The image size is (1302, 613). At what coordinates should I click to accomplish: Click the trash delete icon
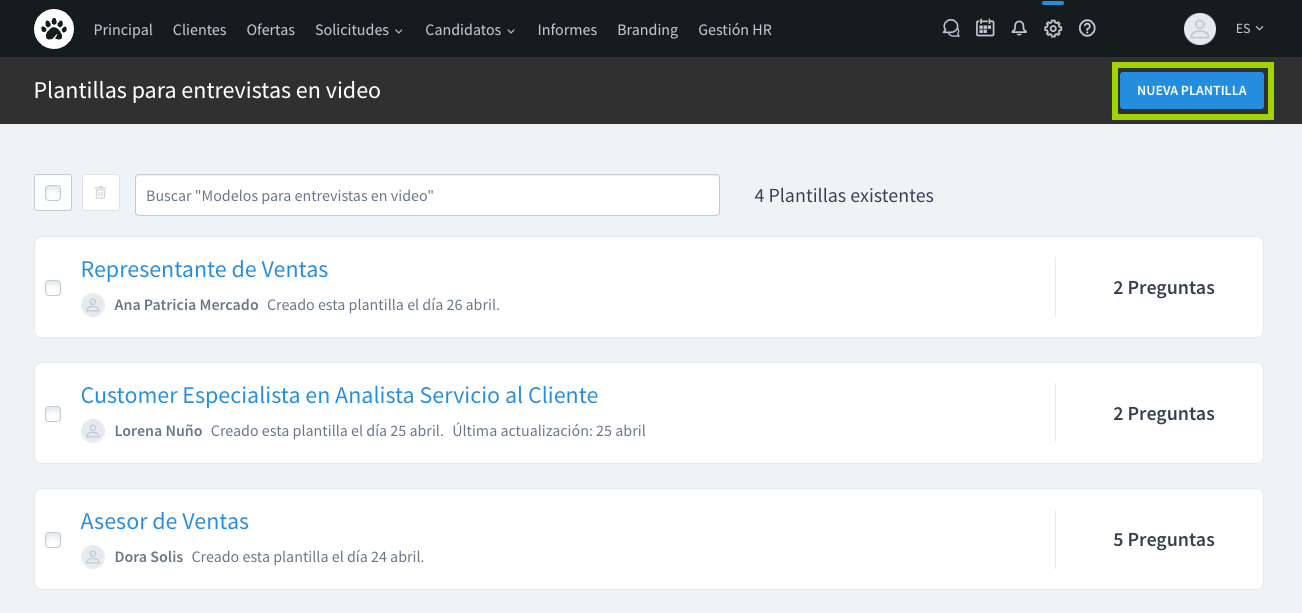[x=101, y=193]
